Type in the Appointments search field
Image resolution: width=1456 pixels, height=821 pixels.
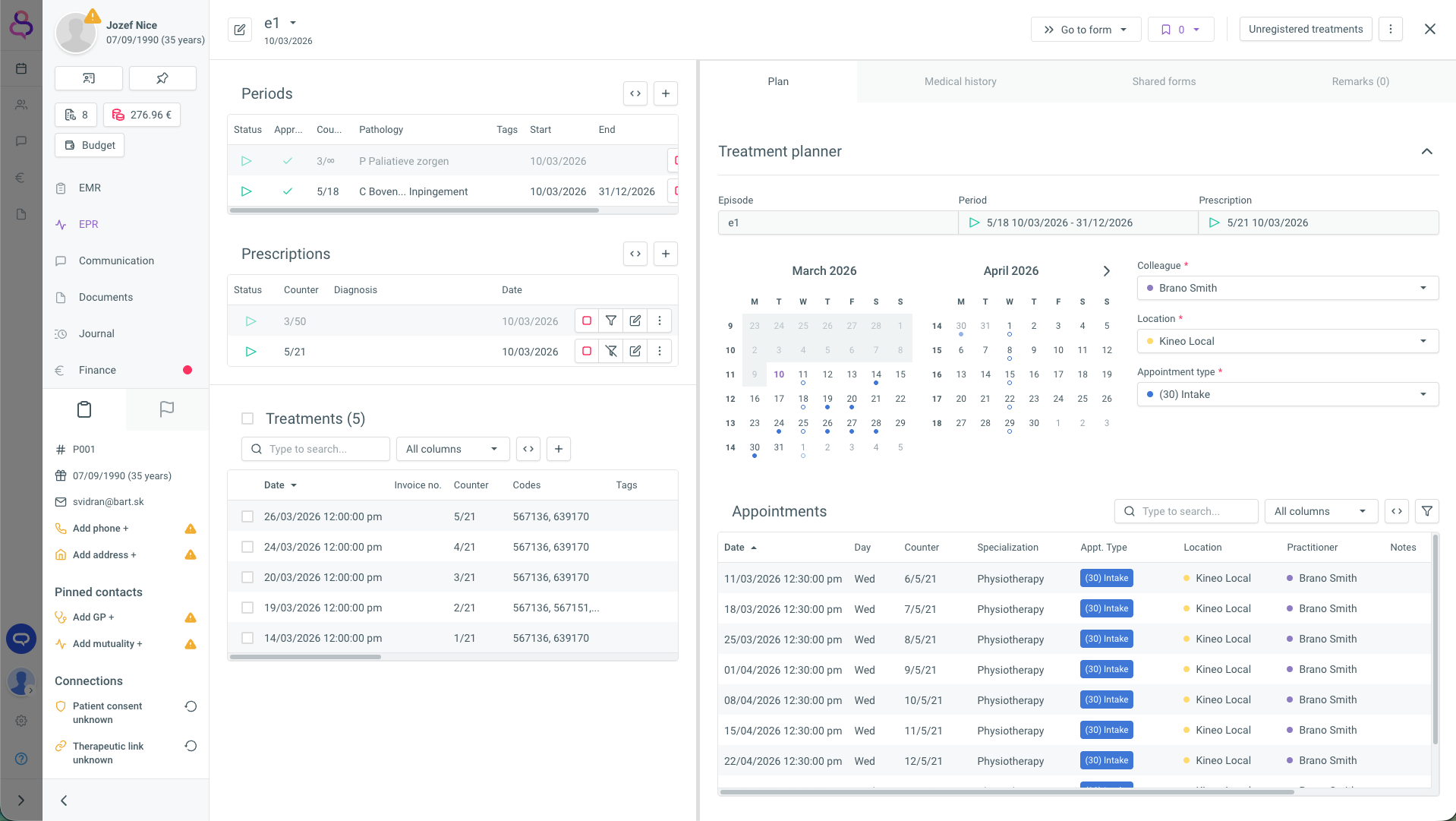pyautogui.click(x=1192, y=511)
